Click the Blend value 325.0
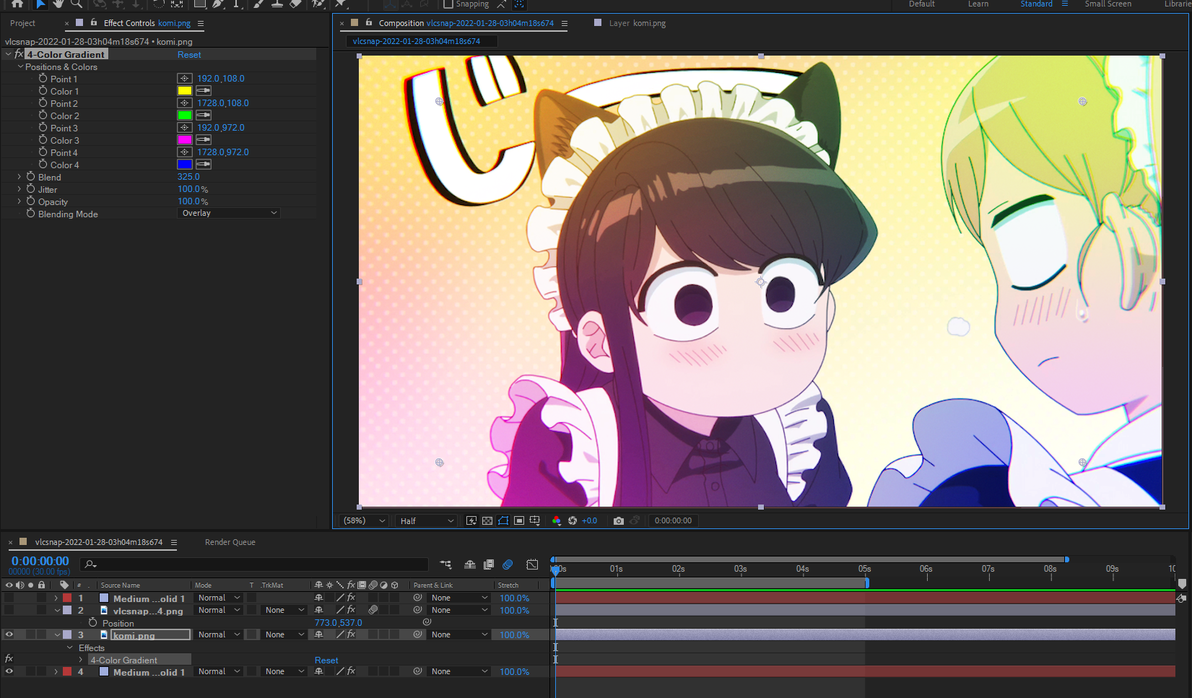The width and height of the screenshot is (1192, 698). [189, 176]
